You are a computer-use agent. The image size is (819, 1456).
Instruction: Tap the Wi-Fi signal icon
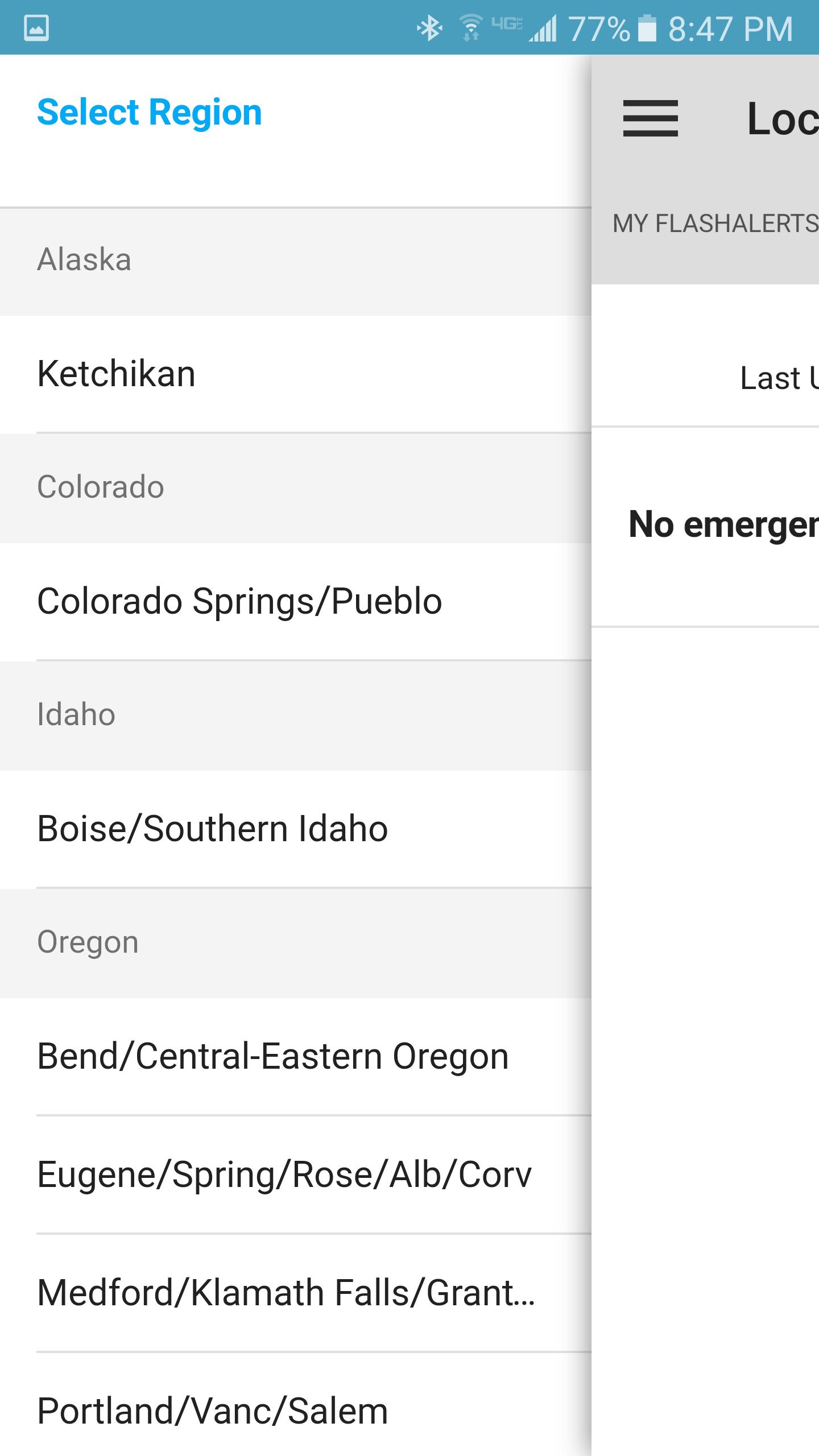point(470,27)
